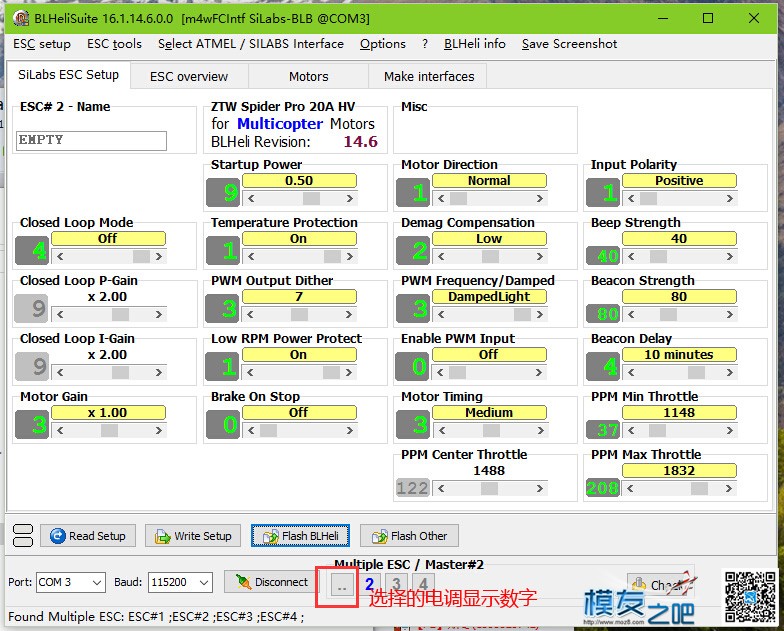784x631 pixels.
Task: Click the Beacon Delay value box showing 4
Action: [x=603, y=366]
